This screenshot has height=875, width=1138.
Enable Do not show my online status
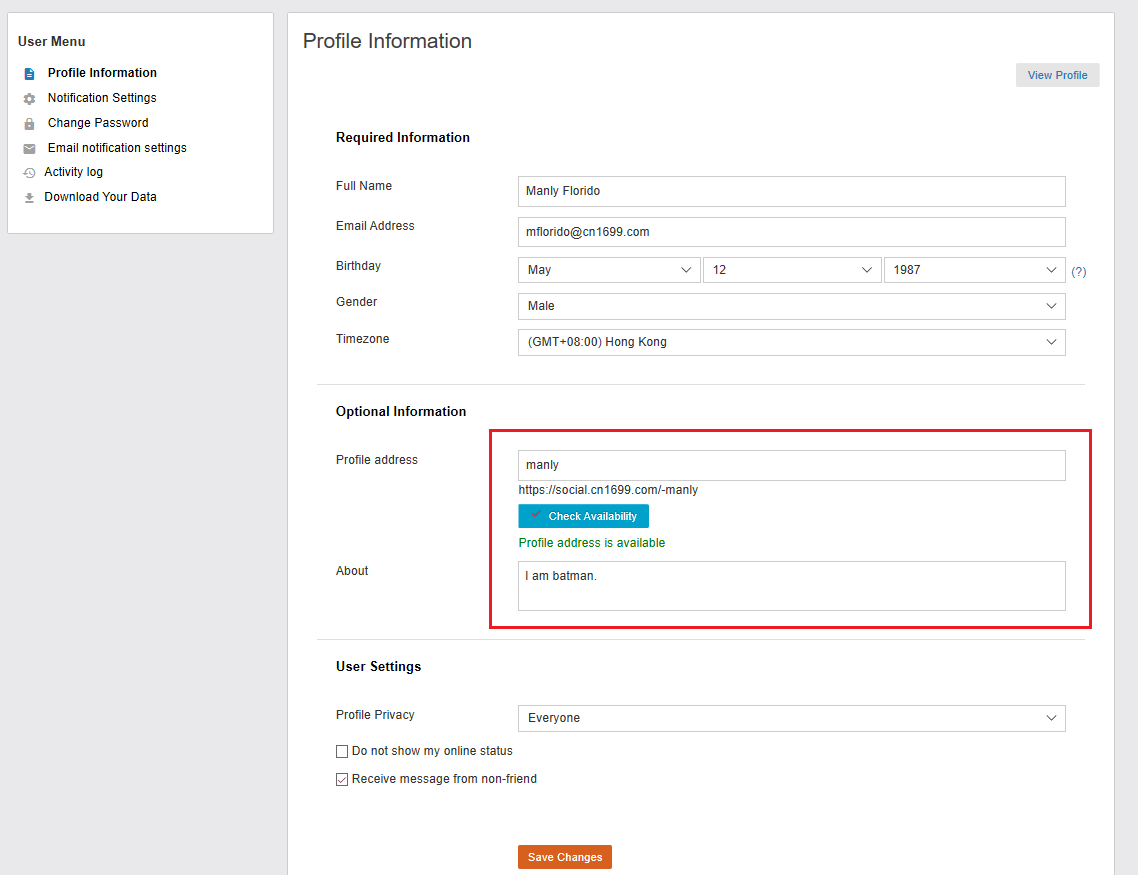click(x=342, y=751)
